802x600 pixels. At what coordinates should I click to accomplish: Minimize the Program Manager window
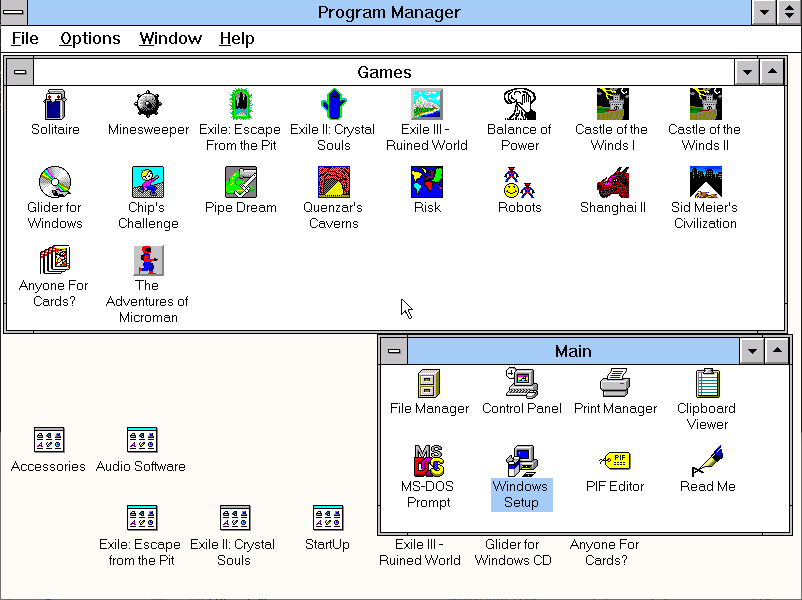click(x=764, y=12)
